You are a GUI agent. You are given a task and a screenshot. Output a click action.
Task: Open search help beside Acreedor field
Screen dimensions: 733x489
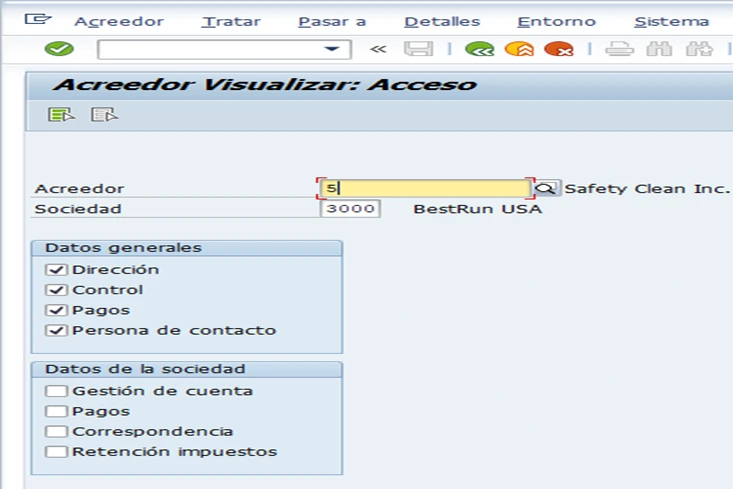[546, 188]
